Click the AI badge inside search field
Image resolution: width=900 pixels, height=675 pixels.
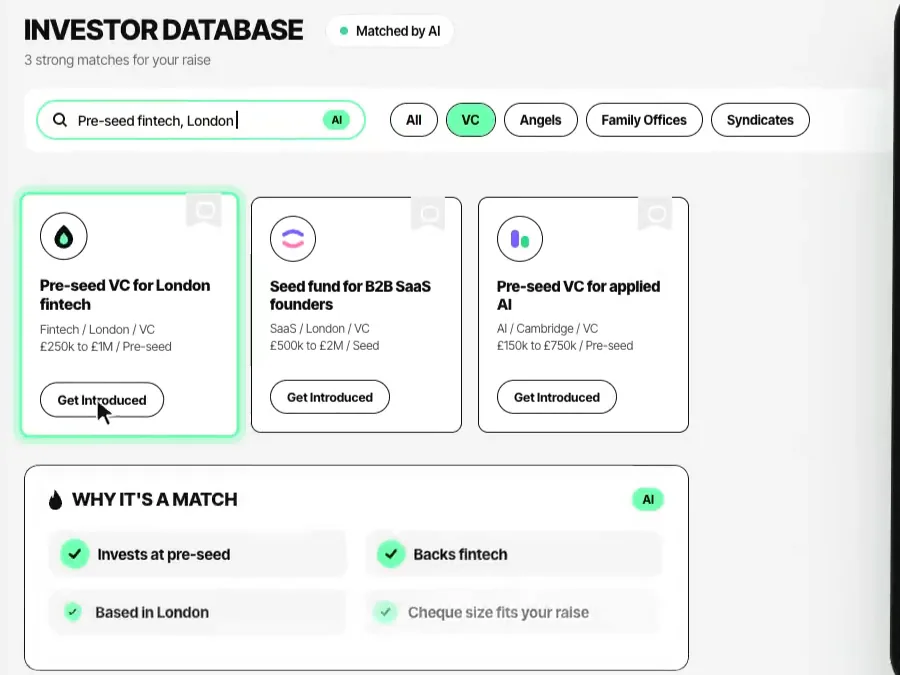click(336, 120)
